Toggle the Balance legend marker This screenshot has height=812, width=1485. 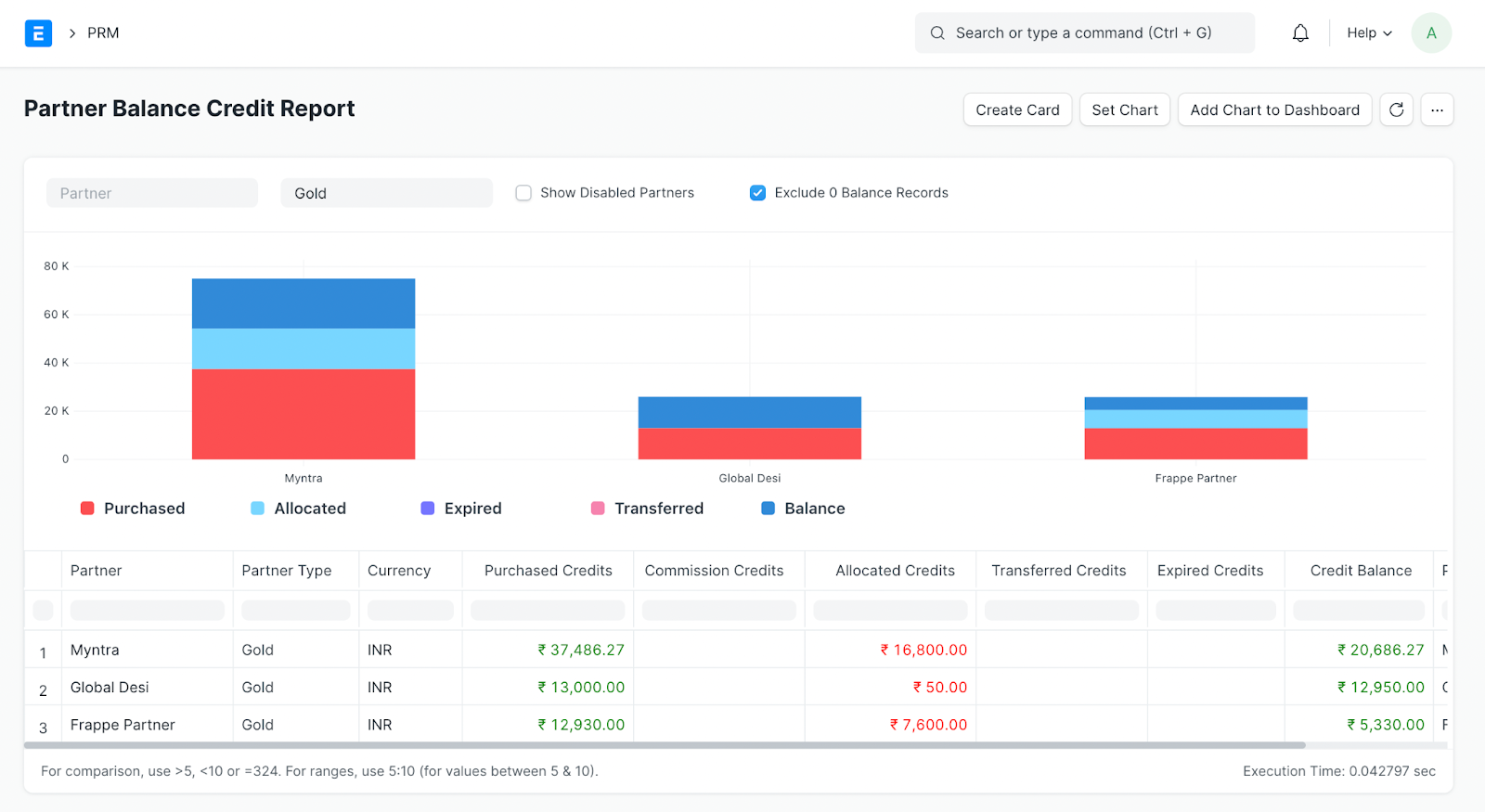click(768, 509)
